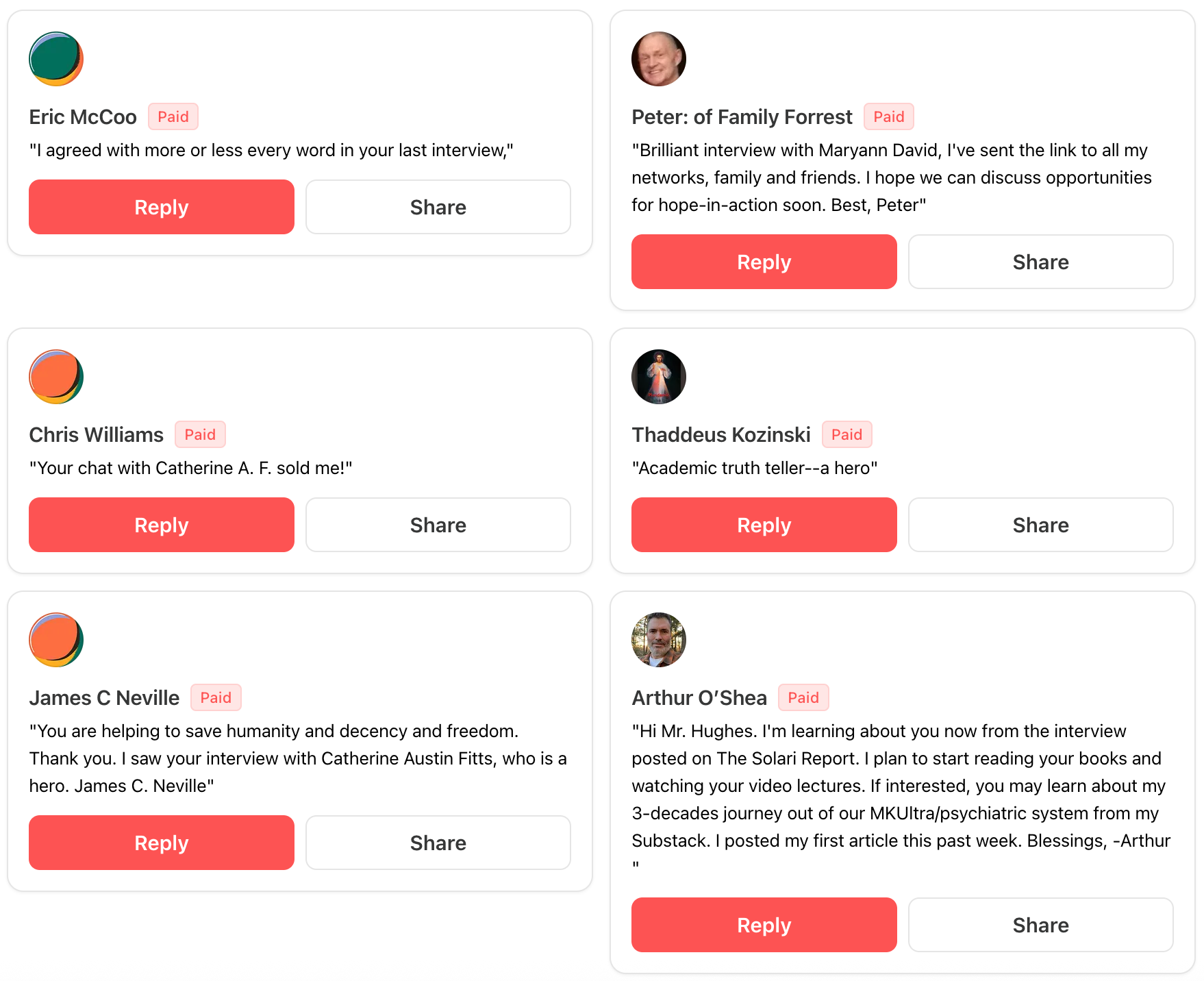Click the Paid badge beside Eric McCoo
Image resolution: width=1204 pixels, height=981 pixels.
[x=173, y=116]
